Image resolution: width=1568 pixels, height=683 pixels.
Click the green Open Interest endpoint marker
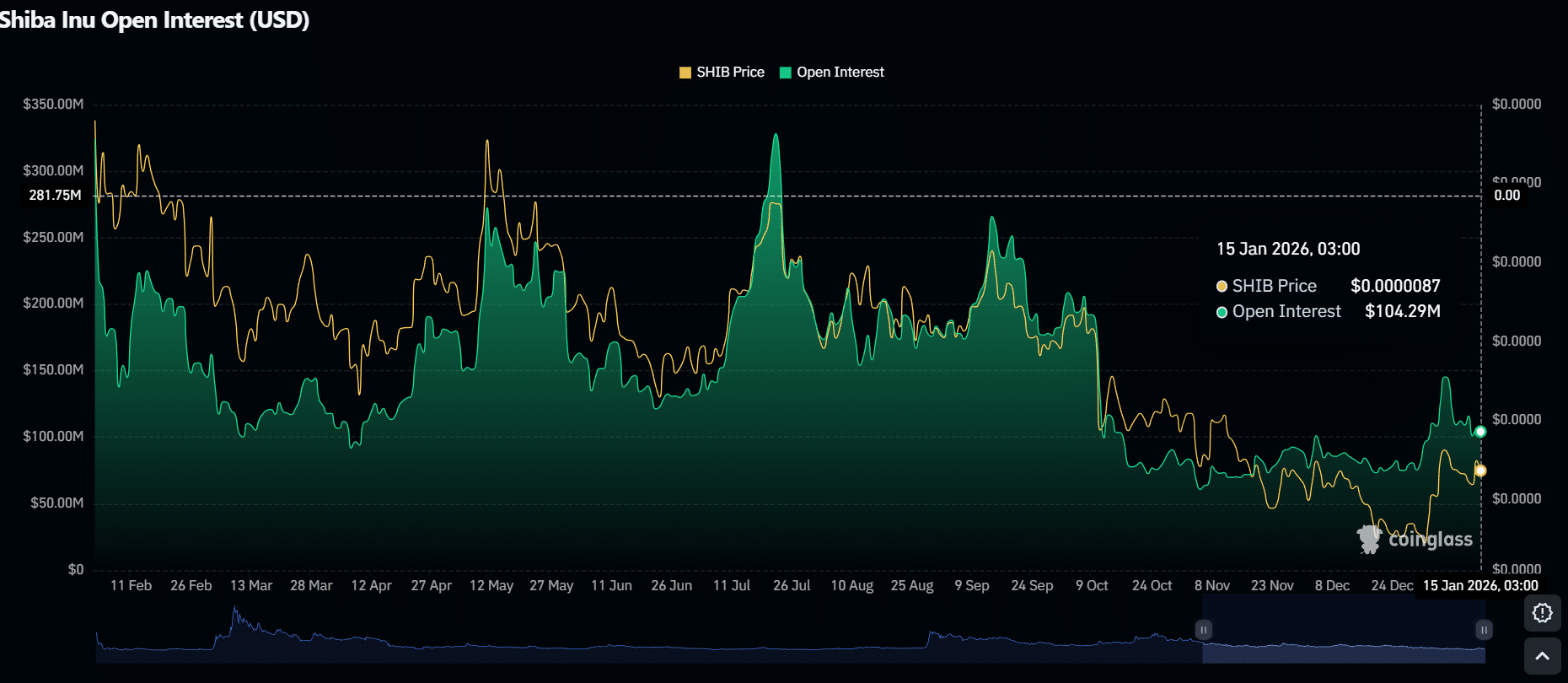[x=1480, y=432]
